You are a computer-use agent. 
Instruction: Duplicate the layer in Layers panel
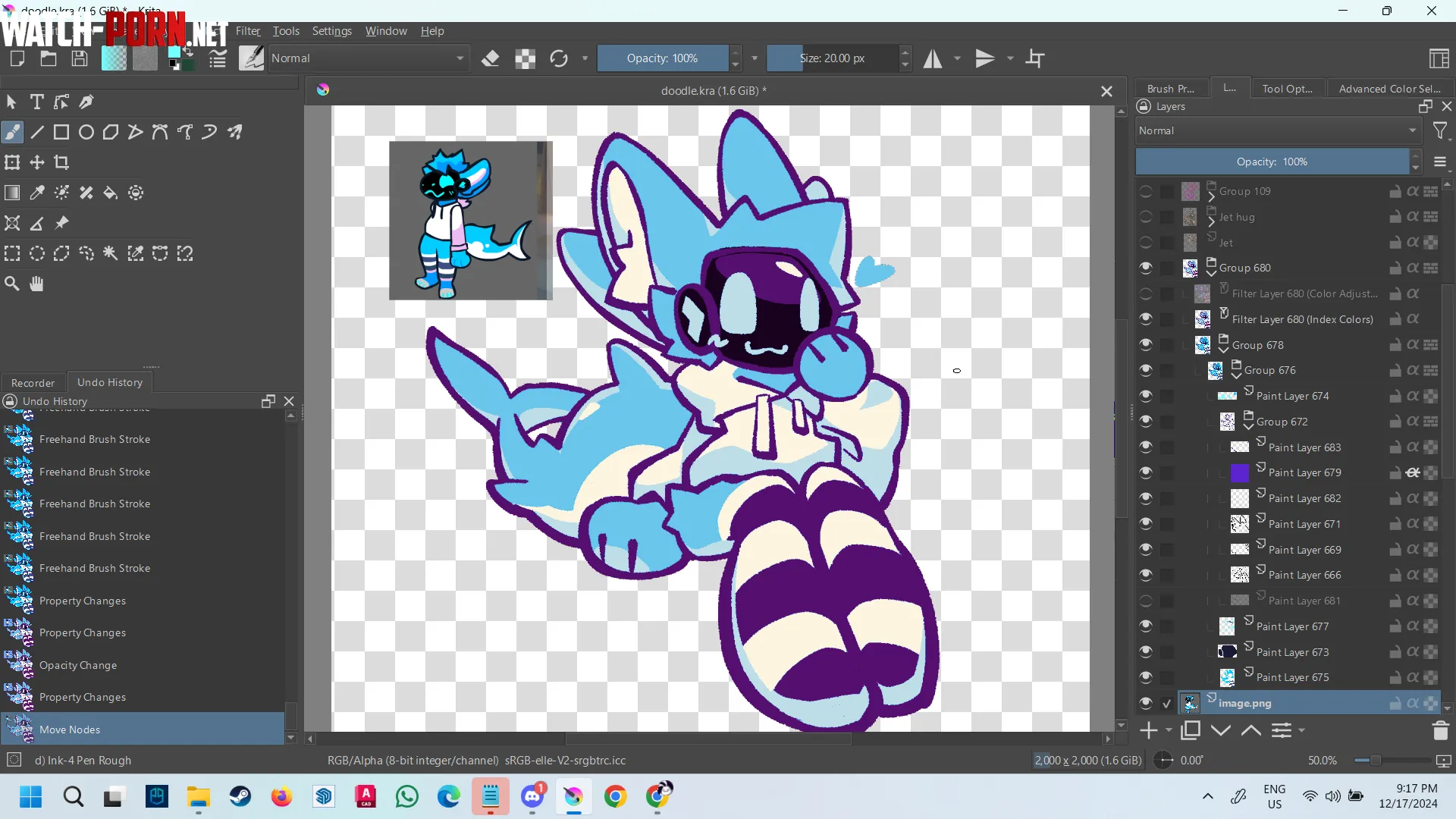(1191, 730)
